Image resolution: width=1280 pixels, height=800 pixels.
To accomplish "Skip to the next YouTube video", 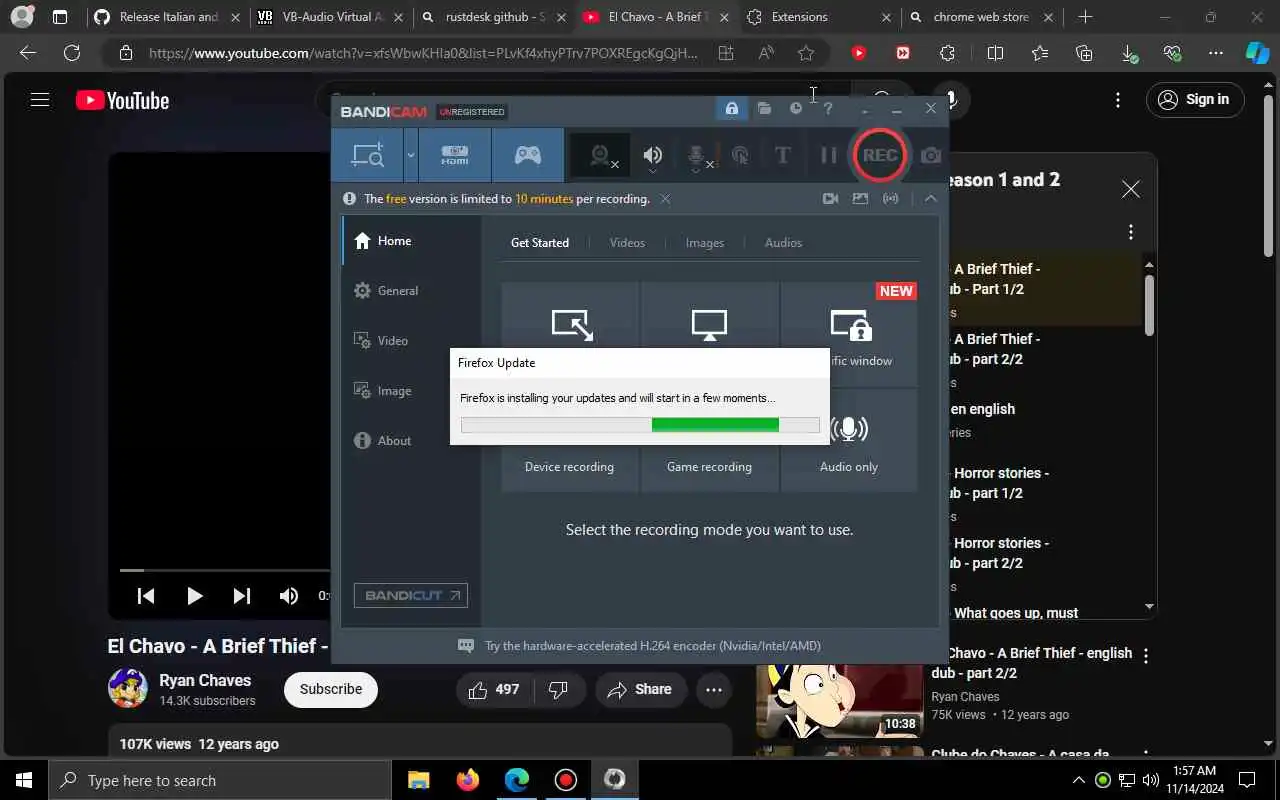I will pos(241,596).
